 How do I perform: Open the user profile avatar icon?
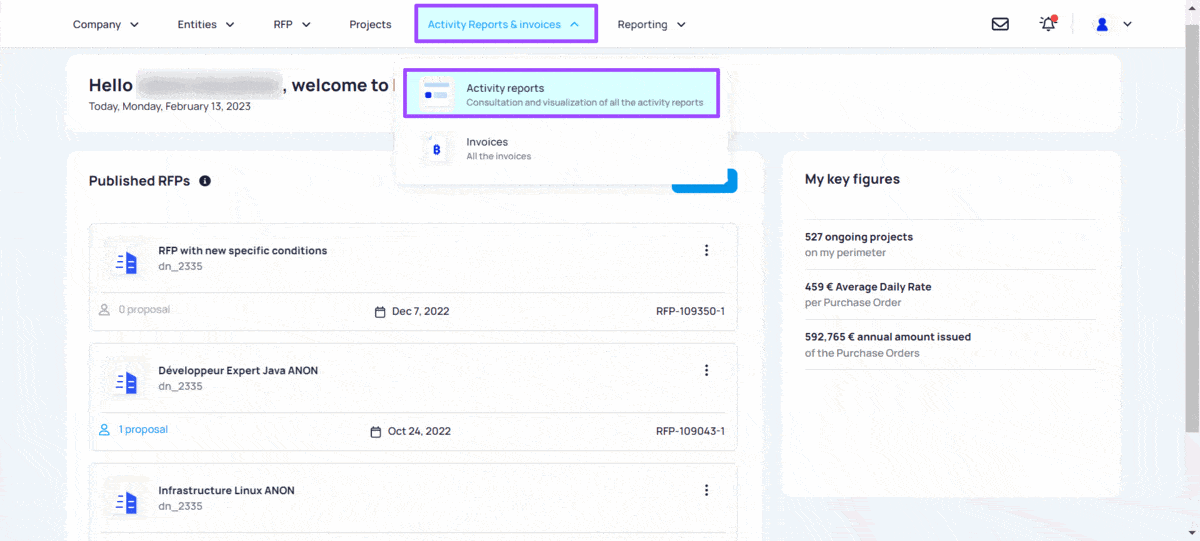(1102, 24)
